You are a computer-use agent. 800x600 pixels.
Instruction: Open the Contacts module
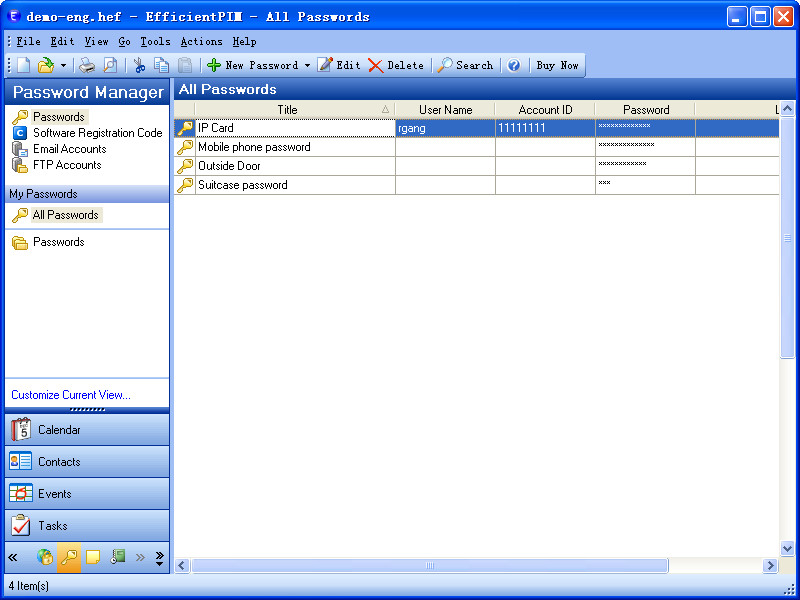click(87, 462)
